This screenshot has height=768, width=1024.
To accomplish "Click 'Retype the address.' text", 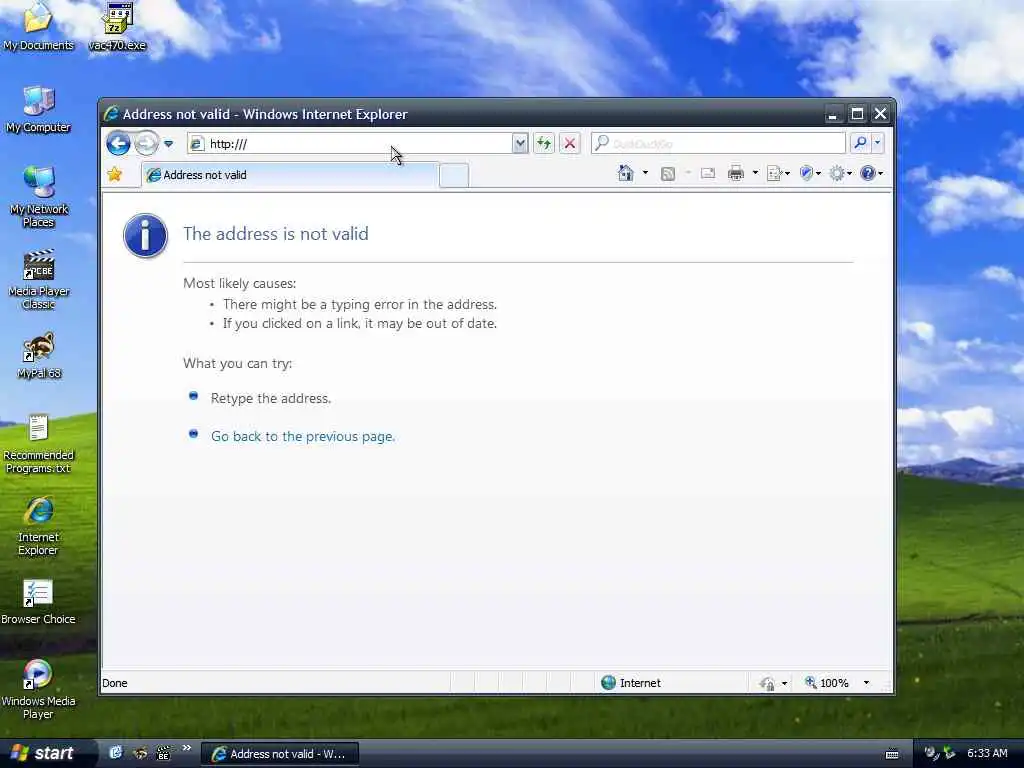I will point(271,398).
